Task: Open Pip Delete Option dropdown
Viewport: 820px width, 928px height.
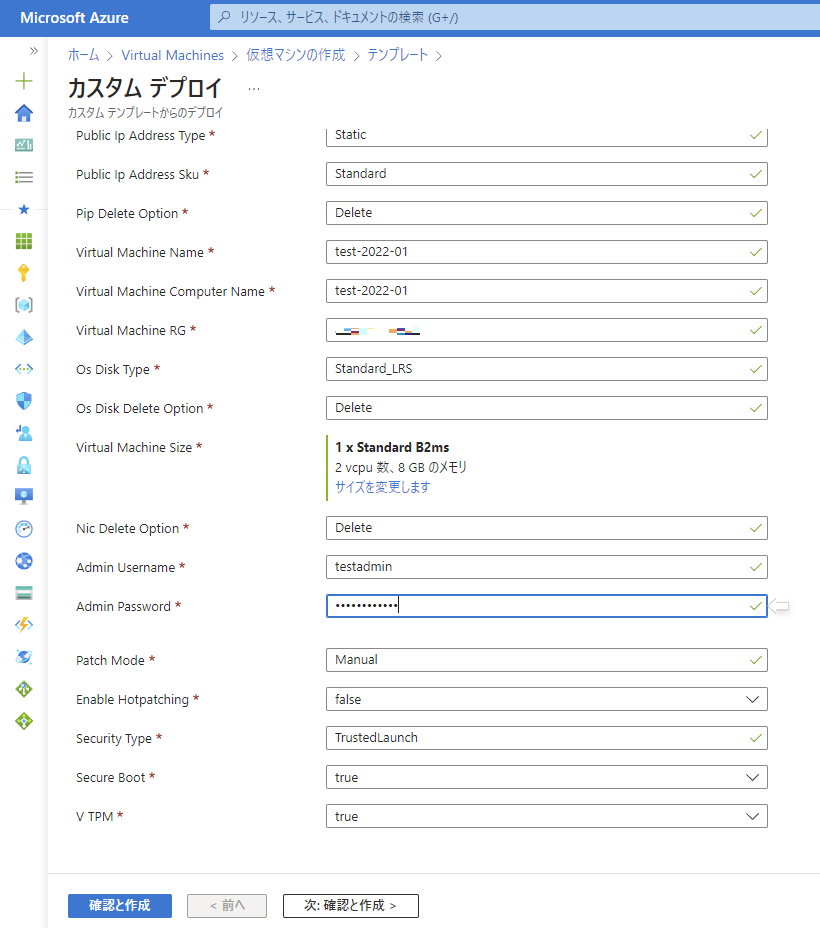Action: [x=547, y=213]
